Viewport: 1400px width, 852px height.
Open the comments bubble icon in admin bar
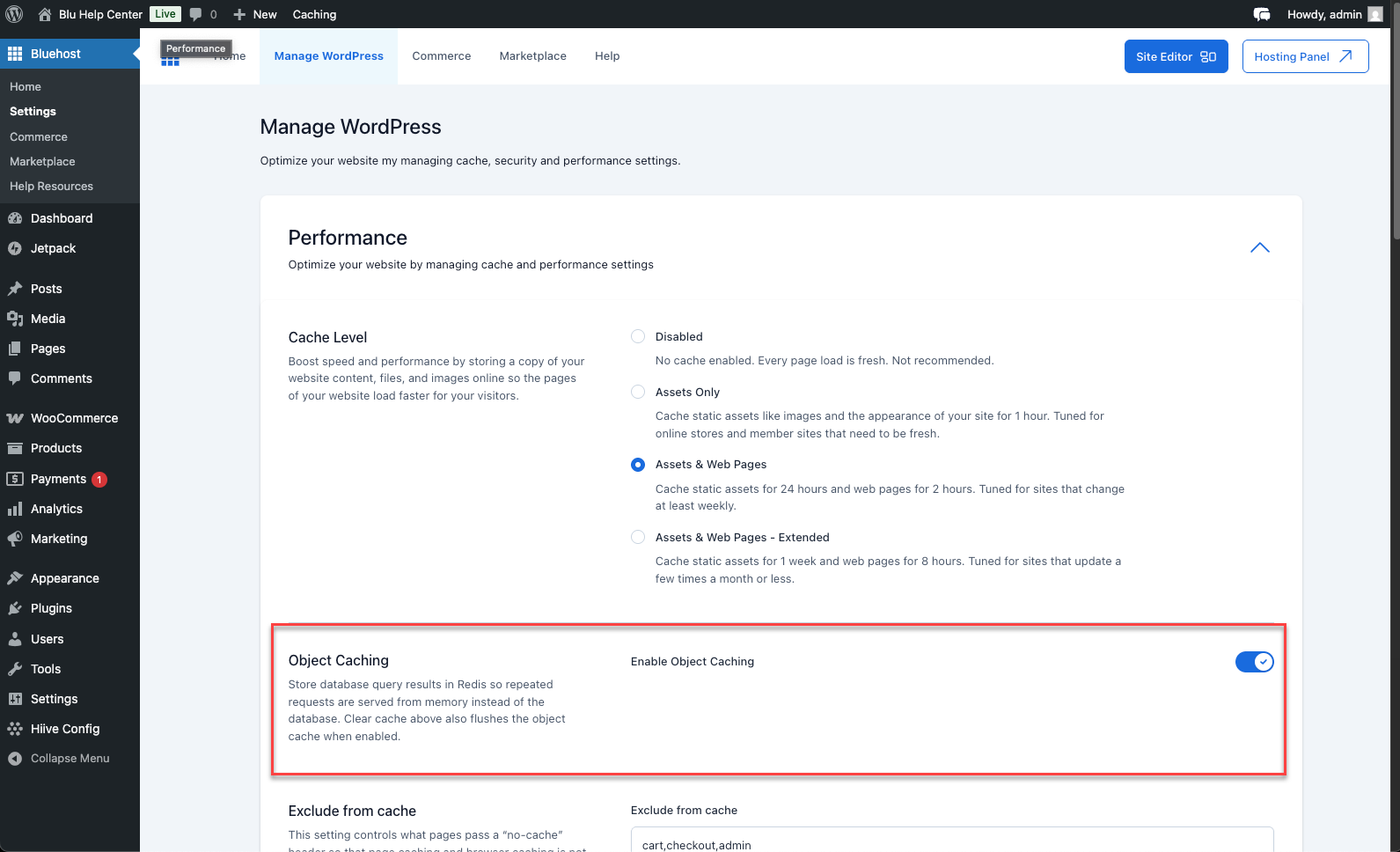(x=195, y=14)
